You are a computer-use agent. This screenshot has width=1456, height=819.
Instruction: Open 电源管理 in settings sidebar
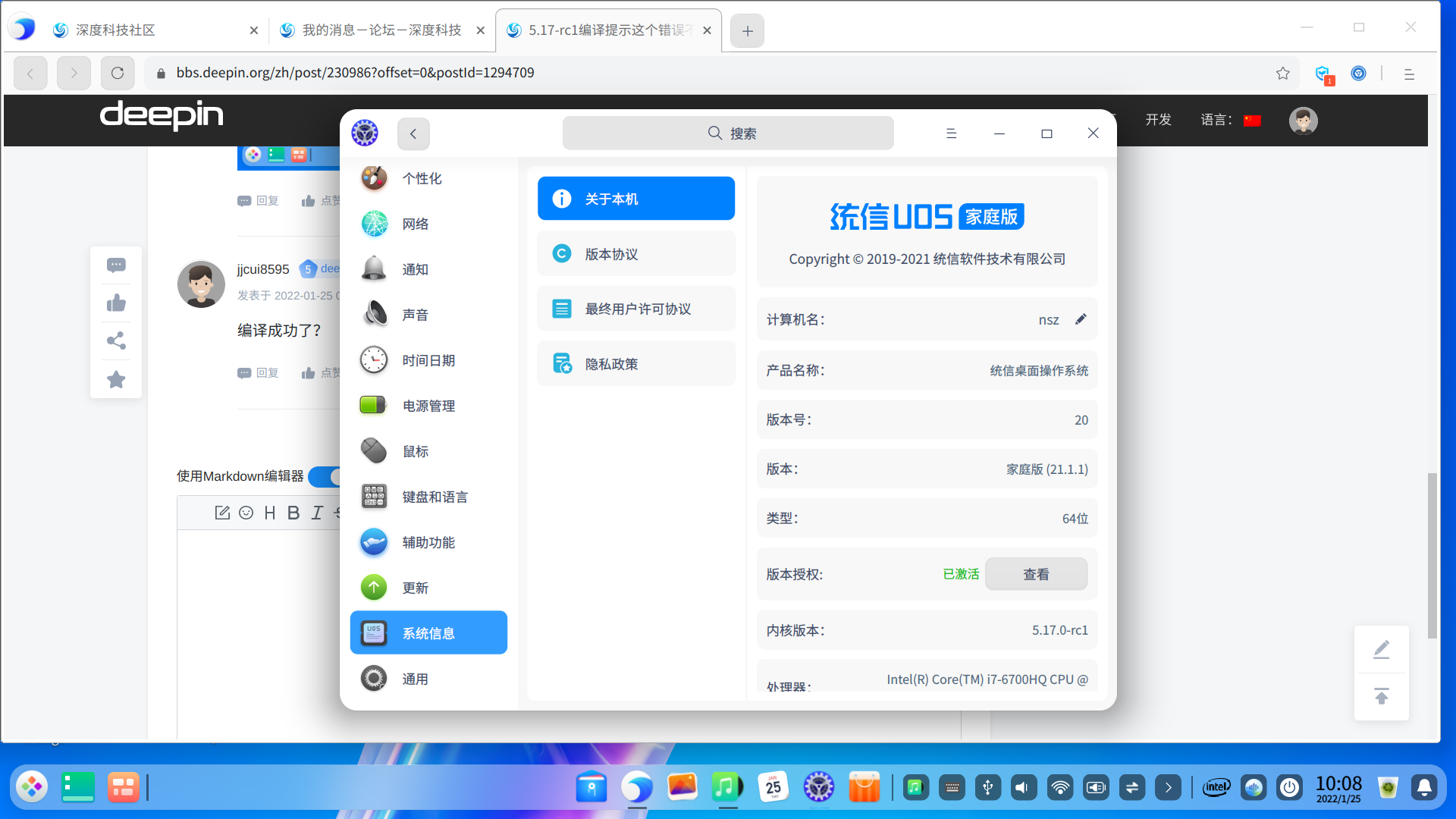[428, 406]
